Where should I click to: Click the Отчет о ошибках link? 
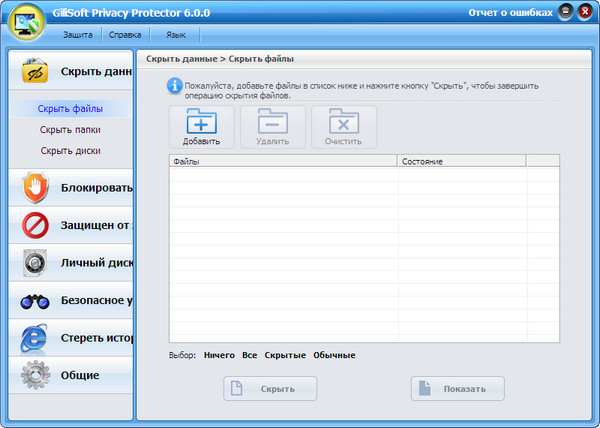(511, 13)
